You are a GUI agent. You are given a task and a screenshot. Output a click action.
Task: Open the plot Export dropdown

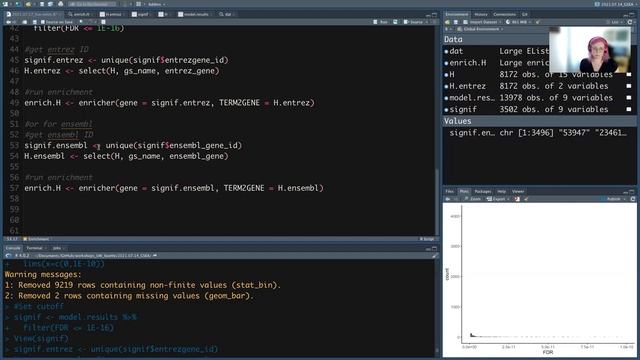click(498, 199)
